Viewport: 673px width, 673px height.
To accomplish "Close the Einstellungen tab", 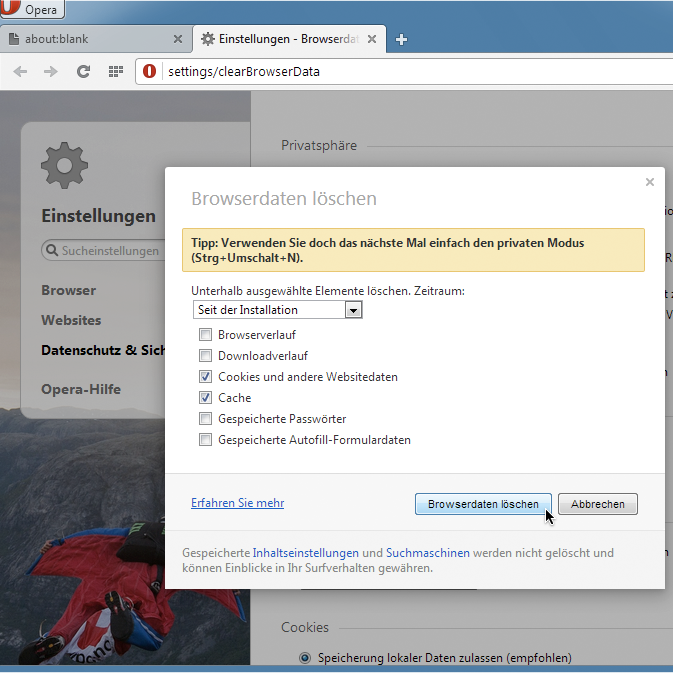I will tap(372, 39).
